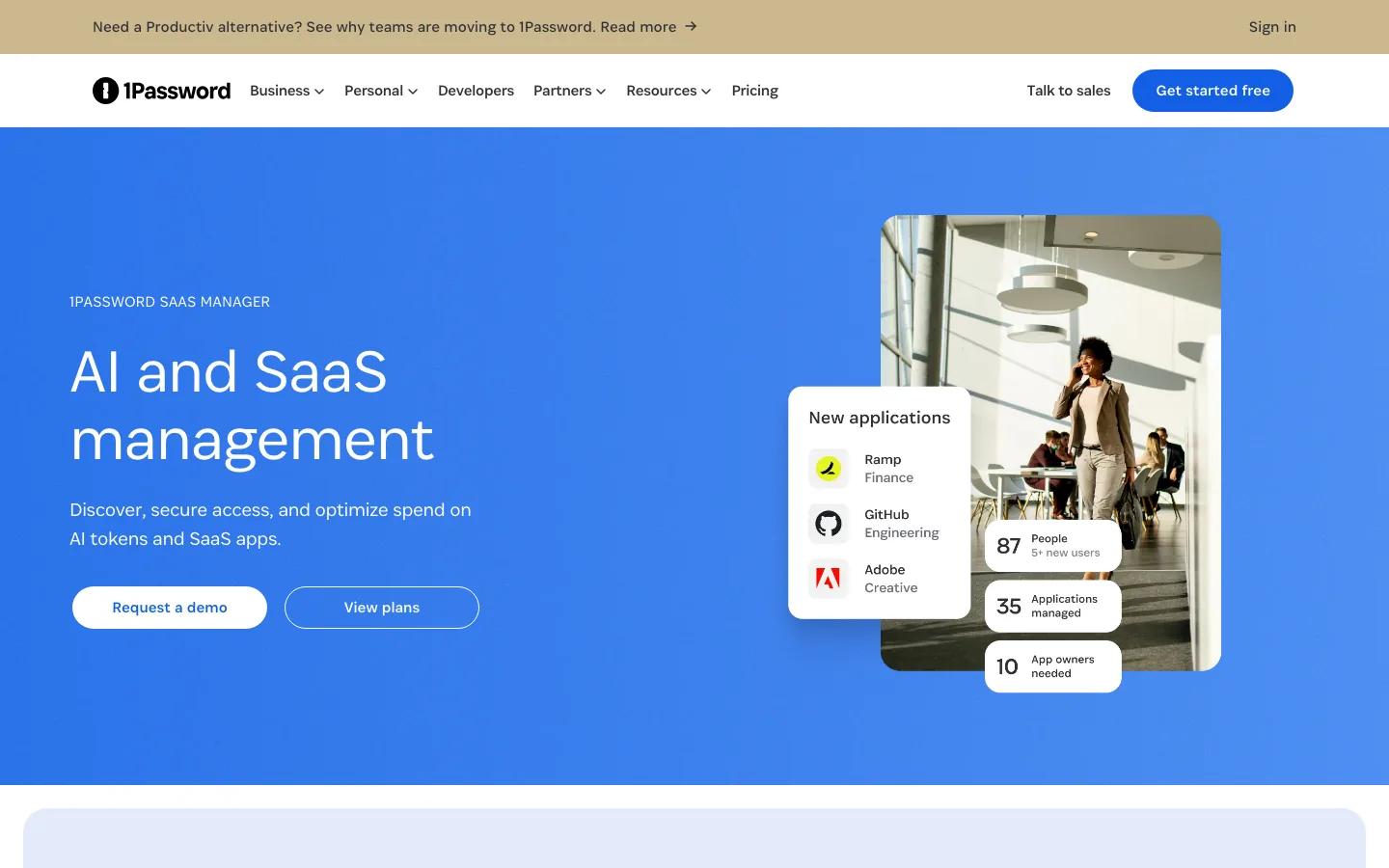The height and width of the screenshot is (868, 1389).
Task: Click the Finance label under Ramp
Action: click(x=888, y=477)
